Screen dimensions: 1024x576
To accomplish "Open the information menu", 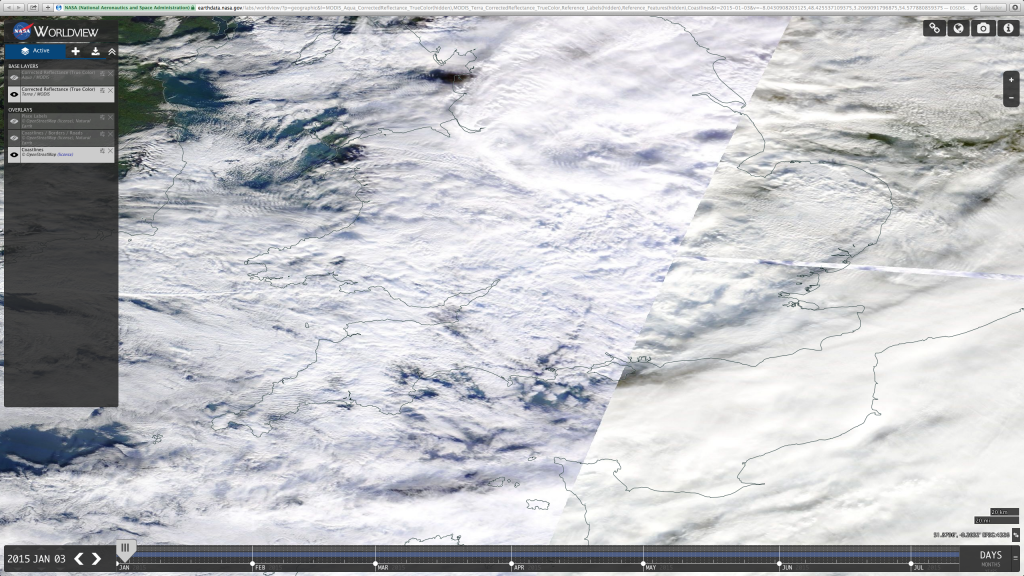I will [x=1008, y=28].
